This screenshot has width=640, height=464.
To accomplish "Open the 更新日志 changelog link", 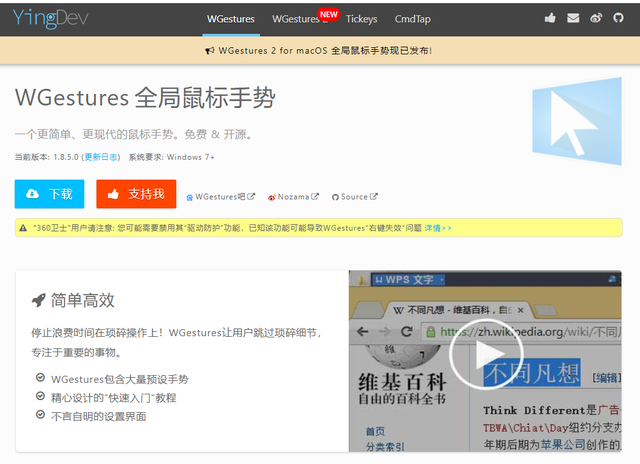I will coord(101,157).
